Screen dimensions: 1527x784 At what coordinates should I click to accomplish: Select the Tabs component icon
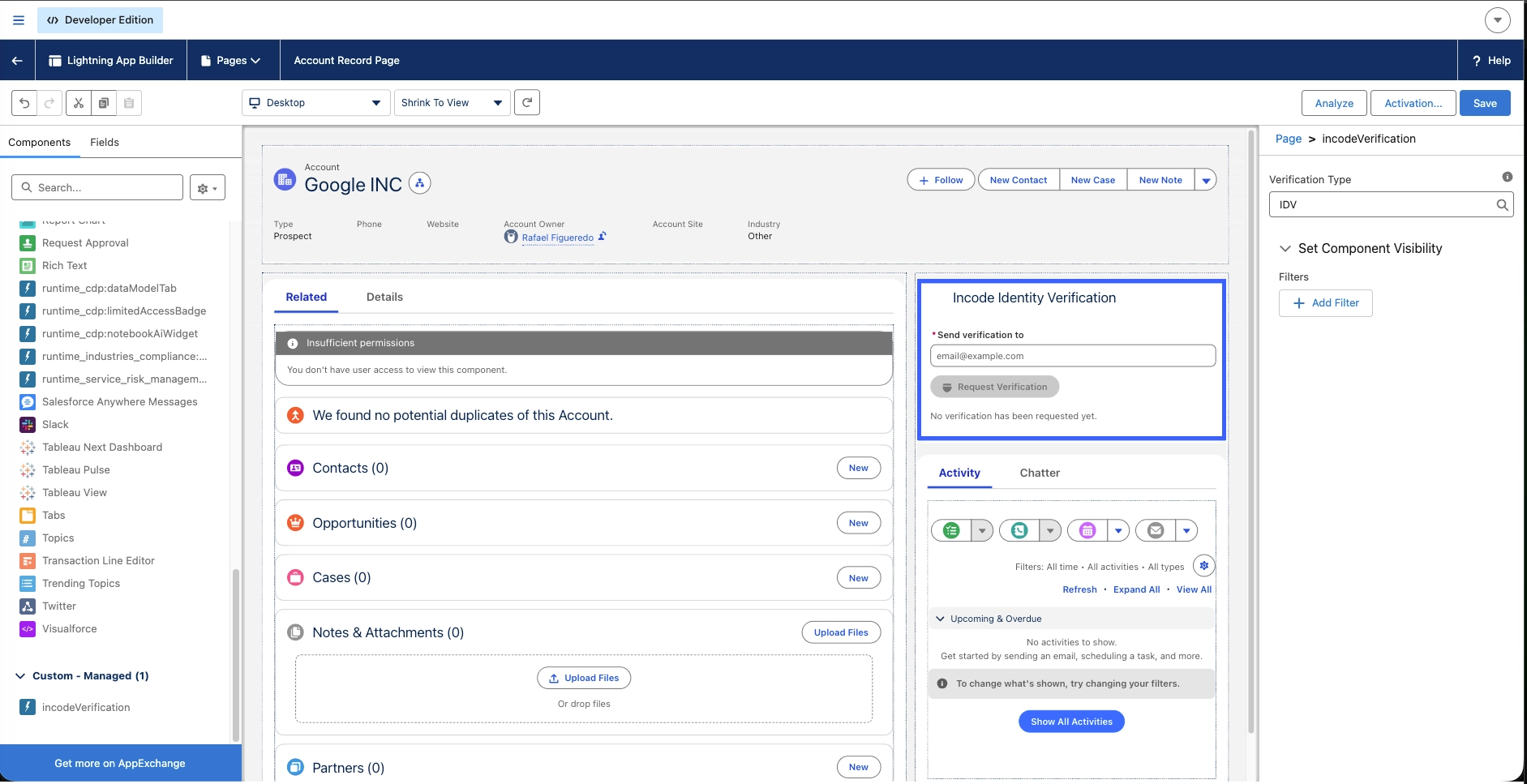point(28,515)
